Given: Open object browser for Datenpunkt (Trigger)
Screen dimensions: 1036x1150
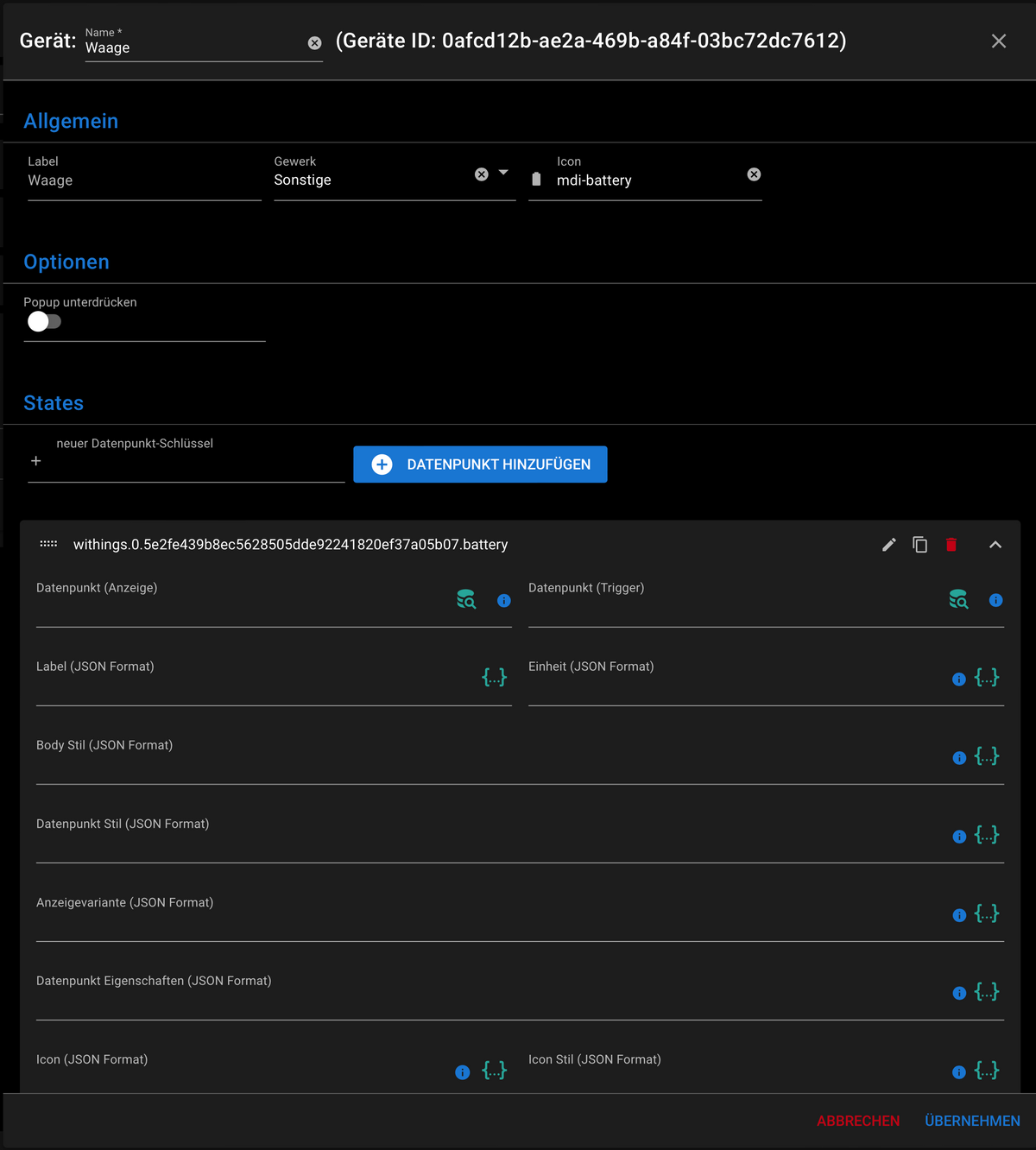Looking at the screenshot, I should [x=958, y=599].
